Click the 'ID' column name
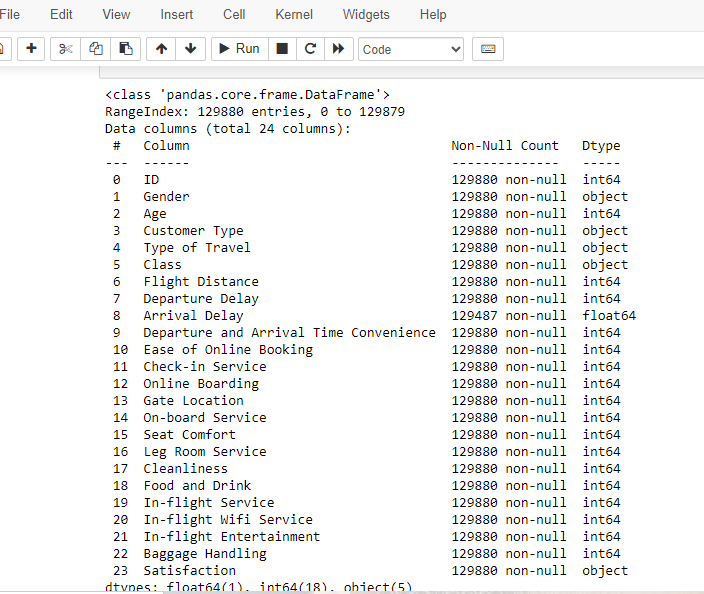Image resolution: width=704 pixels, height=594 pixels. pyautogui.click(x=151, y=180)
